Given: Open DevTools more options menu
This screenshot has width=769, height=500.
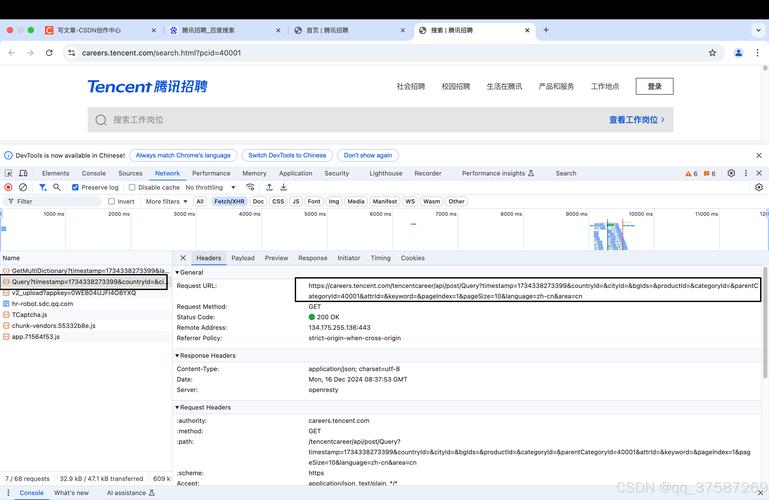Looking at the screenshot, I should [746, 173].
